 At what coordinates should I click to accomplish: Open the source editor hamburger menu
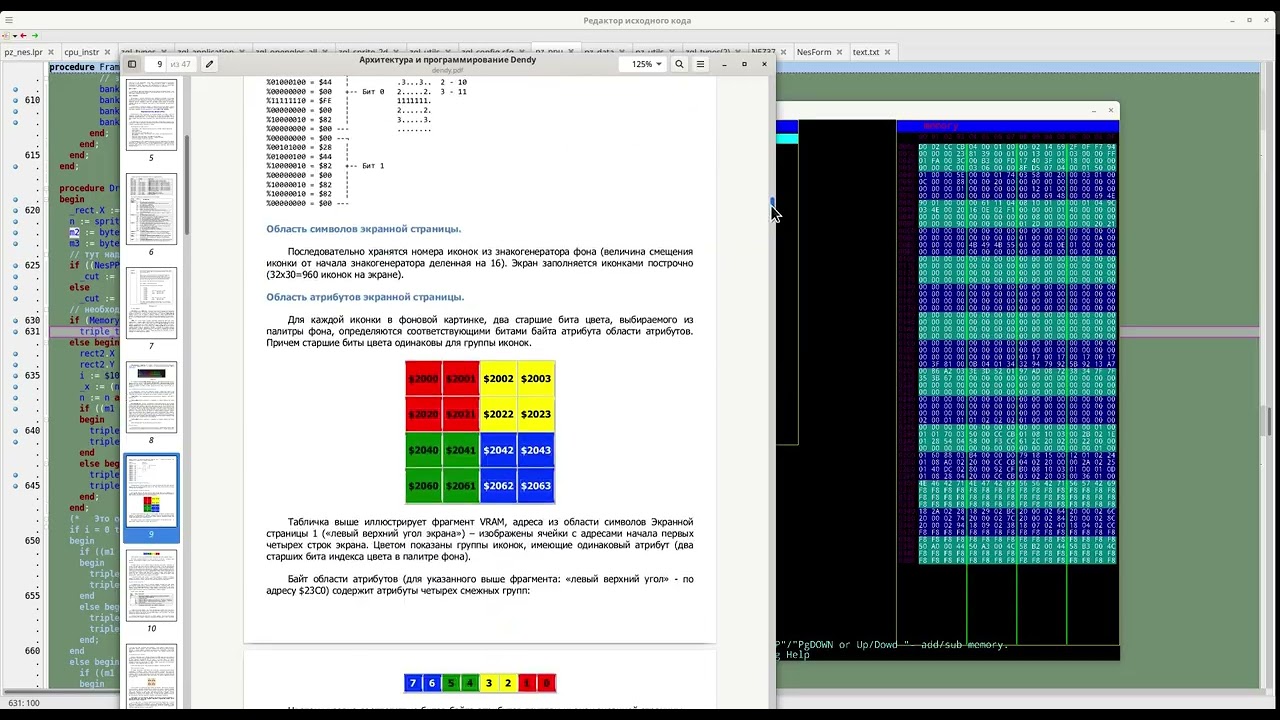click(9, 20)
